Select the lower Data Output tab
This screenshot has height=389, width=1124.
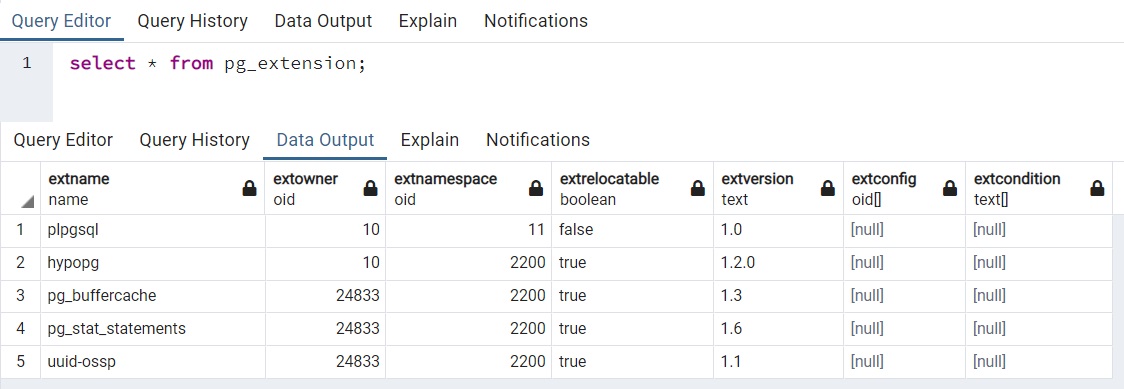point(325,139)
